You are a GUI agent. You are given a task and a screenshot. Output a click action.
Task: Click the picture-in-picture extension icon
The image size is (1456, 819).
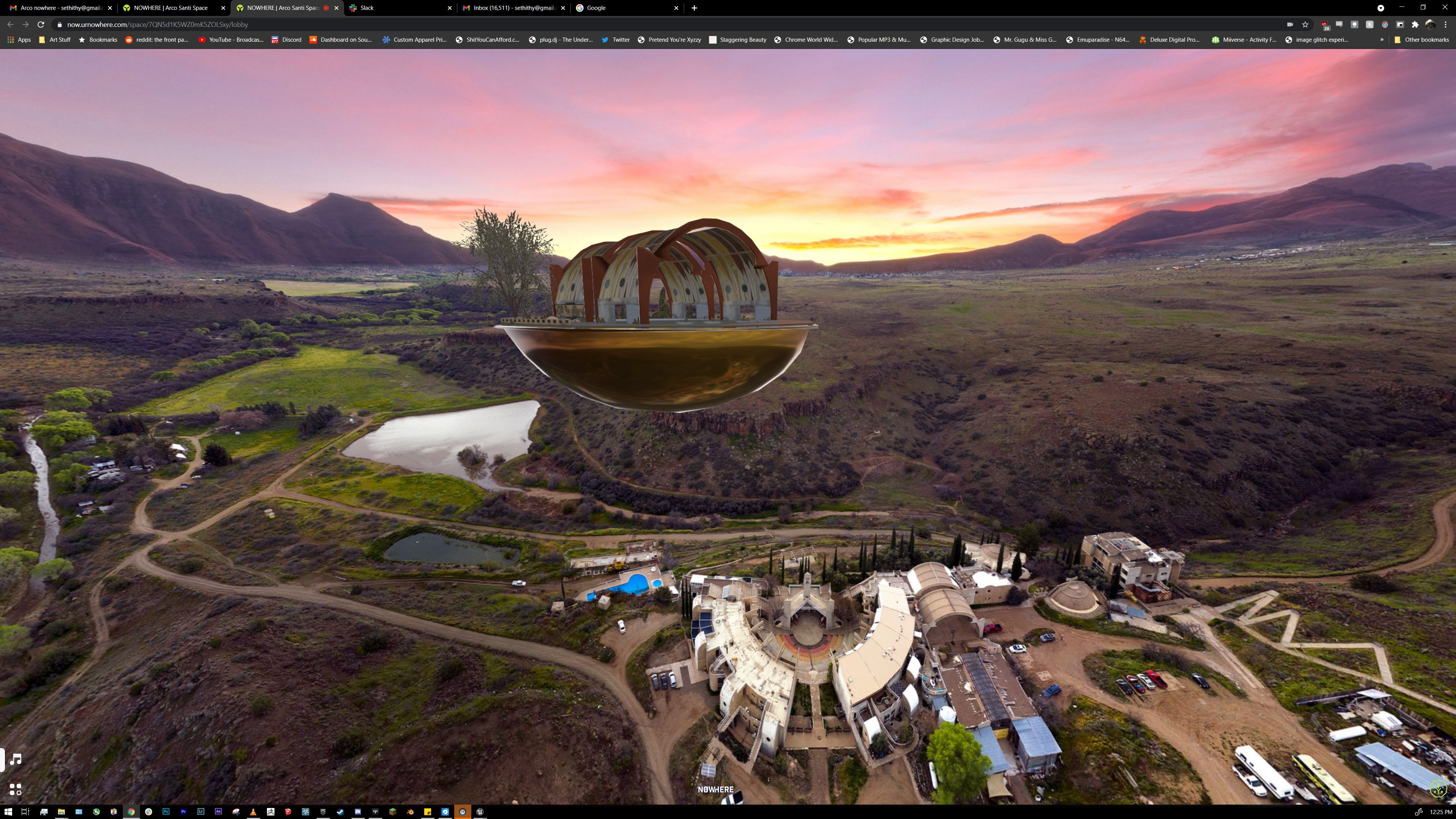[x=1400, y=24]
